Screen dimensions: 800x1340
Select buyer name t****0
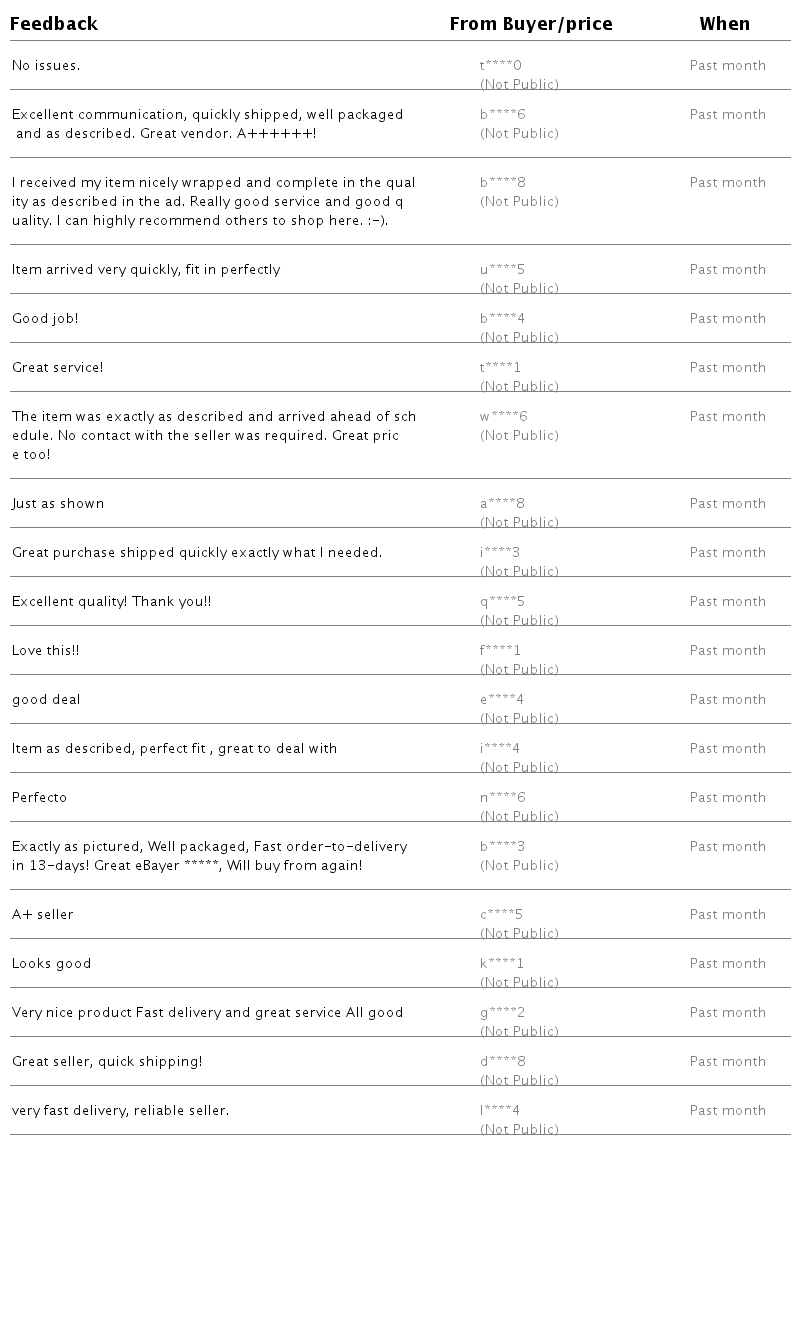point(501,66)
